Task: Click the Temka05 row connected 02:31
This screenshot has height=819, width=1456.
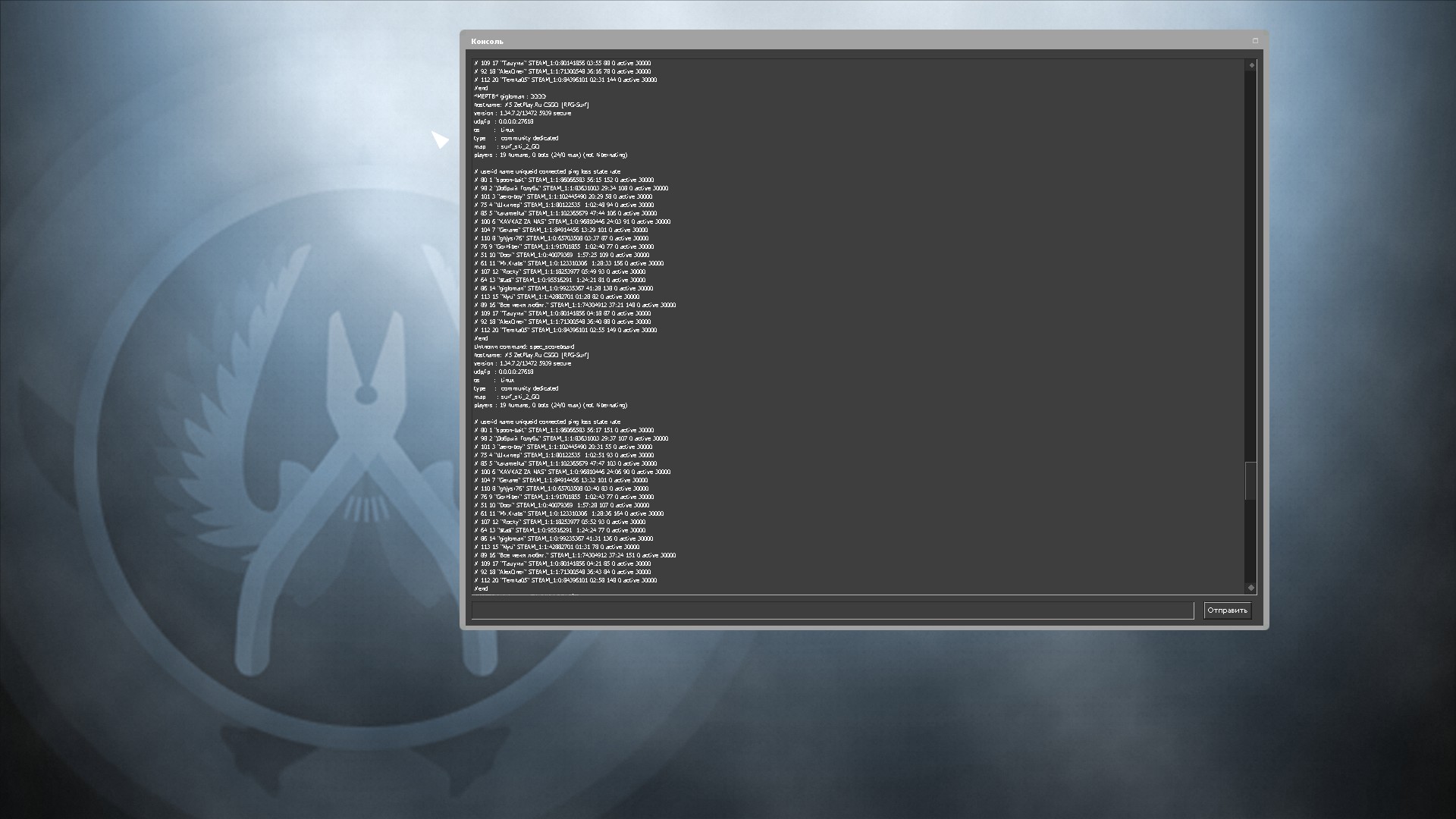Action: (x=566, y=80)
